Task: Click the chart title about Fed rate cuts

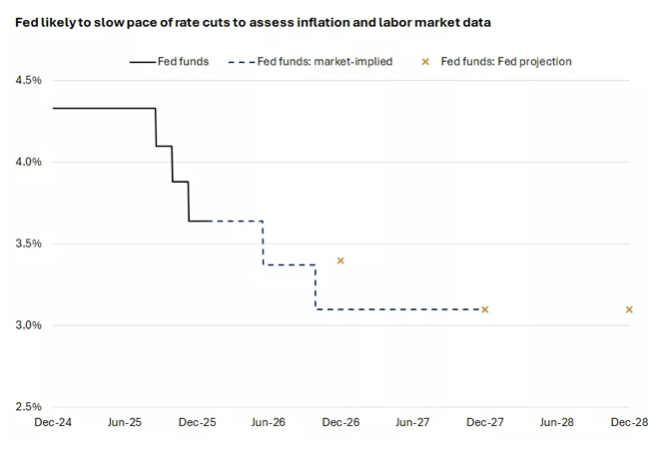Action: (252, 20)
